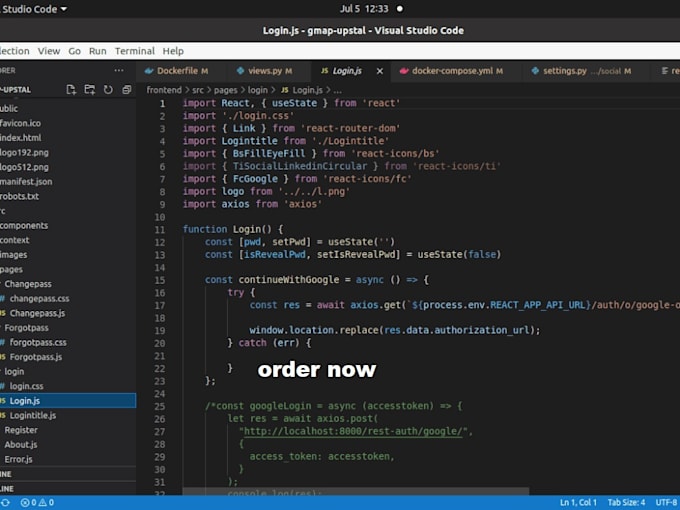Open index.html in the explorer
Screen dimensions: 680x510
[x=20, y=138]
